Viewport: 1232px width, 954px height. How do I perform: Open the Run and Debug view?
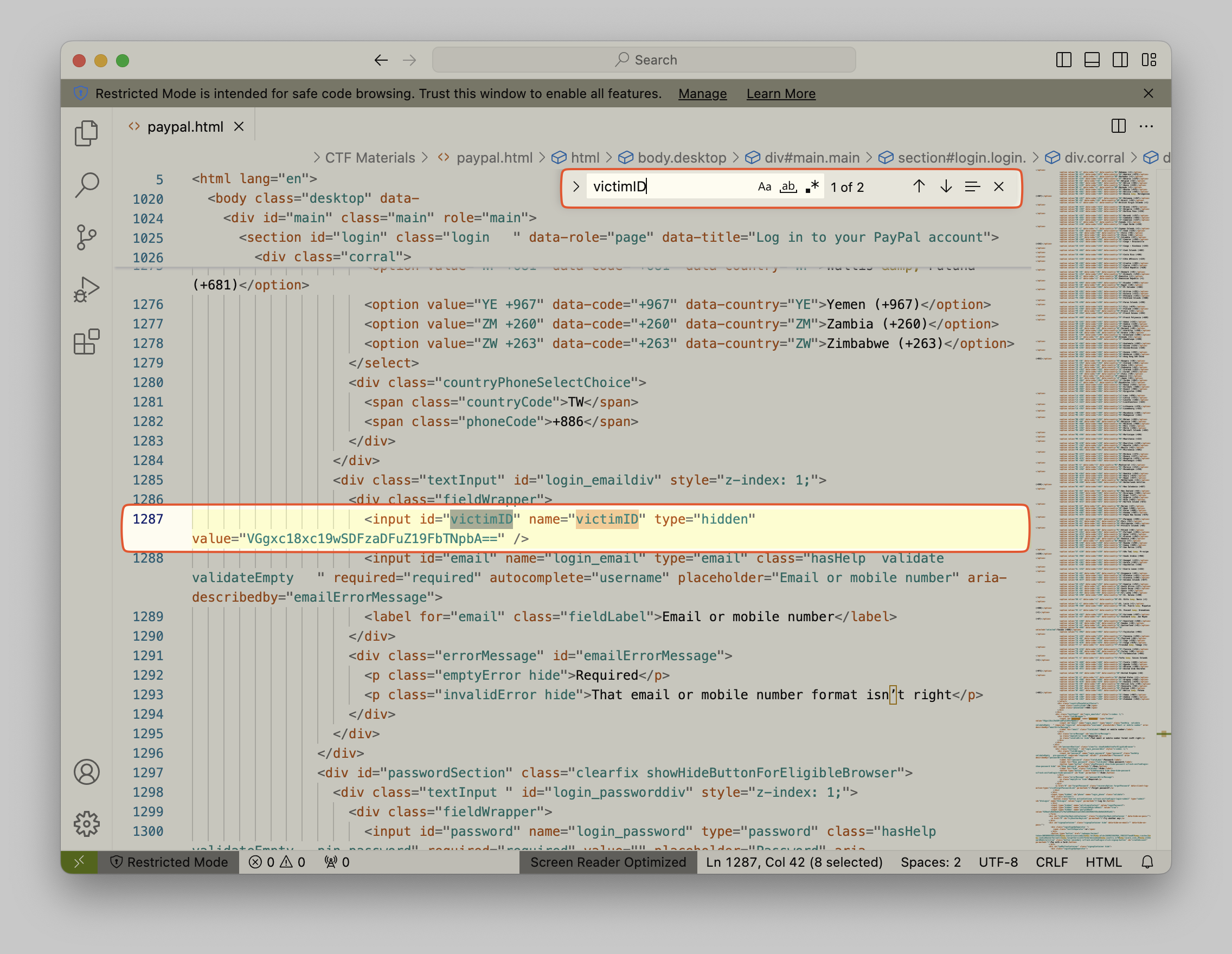tap(86, 290)
